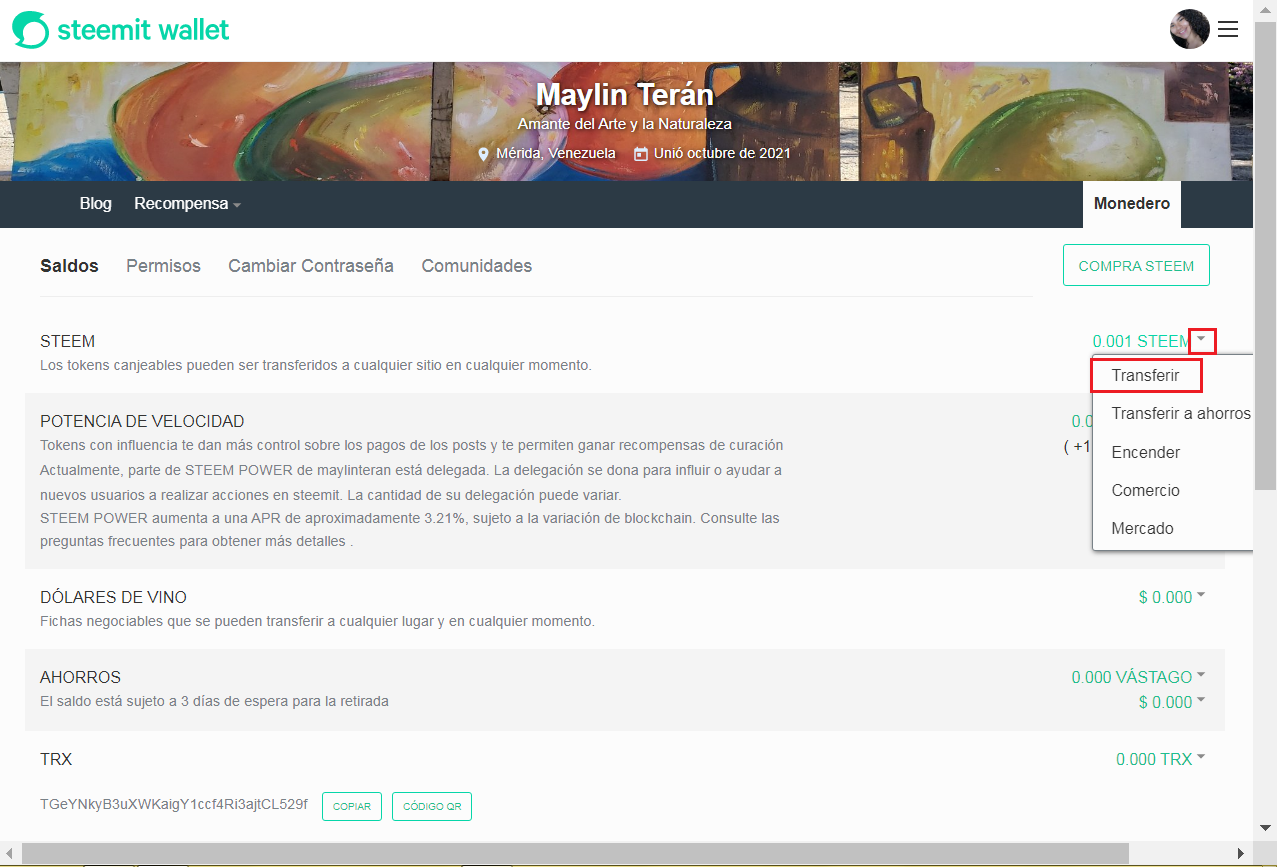Click the horizontal scrollbar right arrow
1277x867 pixels.
click(x=1242, y=853)
